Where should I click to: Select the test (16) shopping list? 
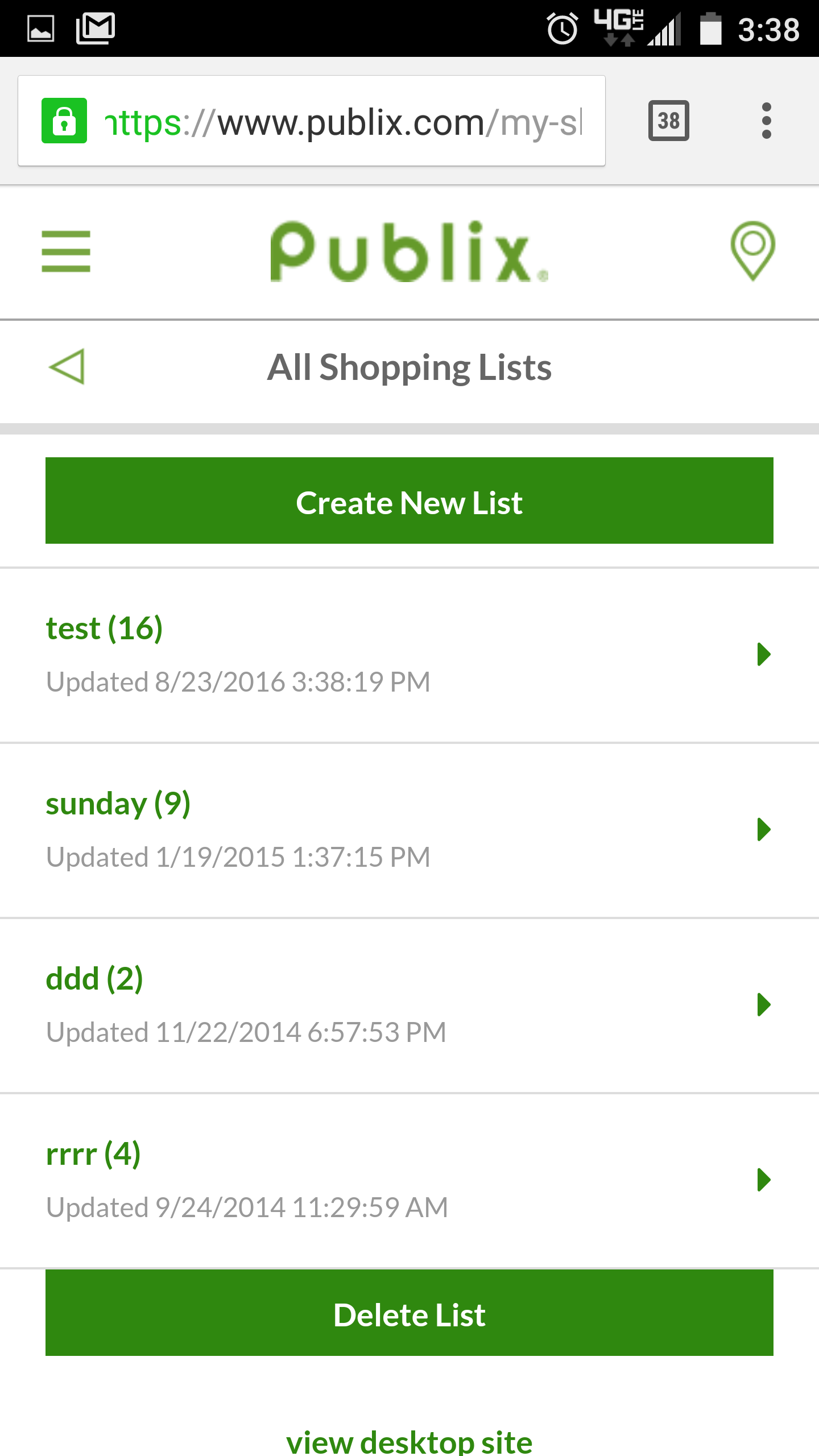[x=105, y=628]
